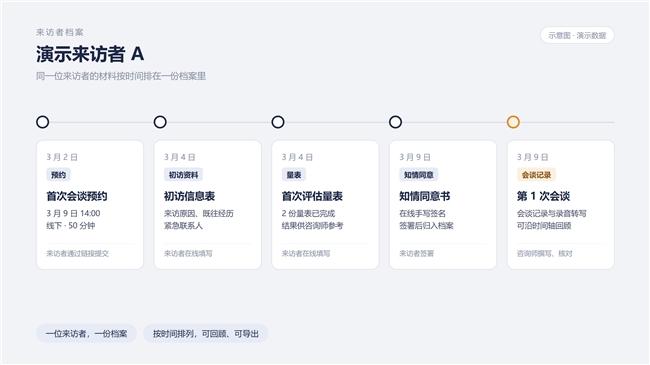Click the text 可沿时间轴回顾
650x365 pixels.
click(544, 226)
